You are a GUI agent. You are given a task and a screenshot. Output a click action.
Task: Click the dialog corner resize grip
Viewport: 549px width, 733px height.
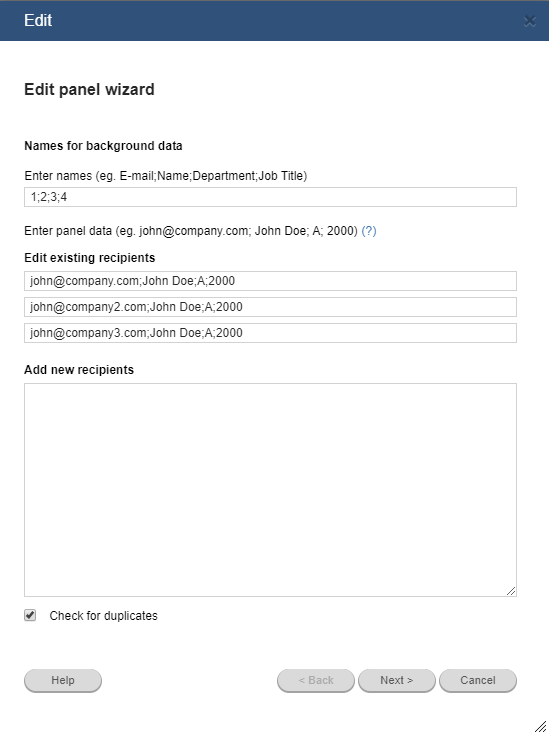(540, 725)
